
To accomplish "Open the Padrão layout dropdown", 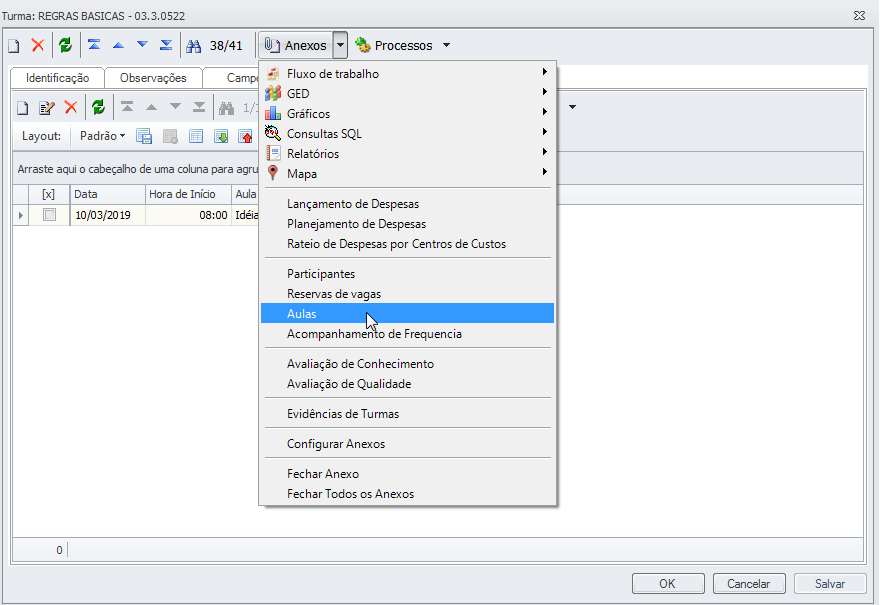I will [102, 136].
